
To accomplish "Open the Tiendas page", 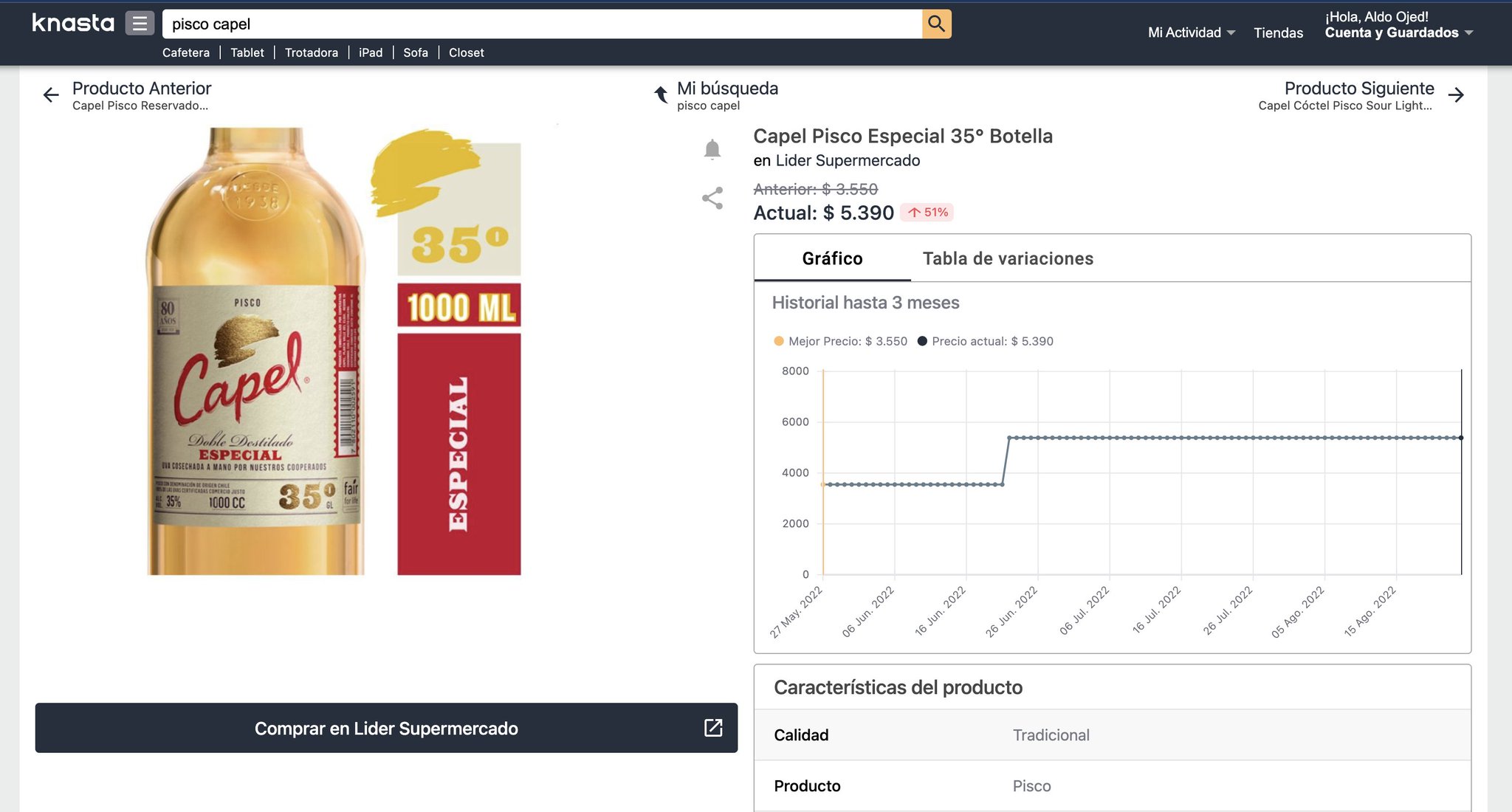I will coord(1278,33).
